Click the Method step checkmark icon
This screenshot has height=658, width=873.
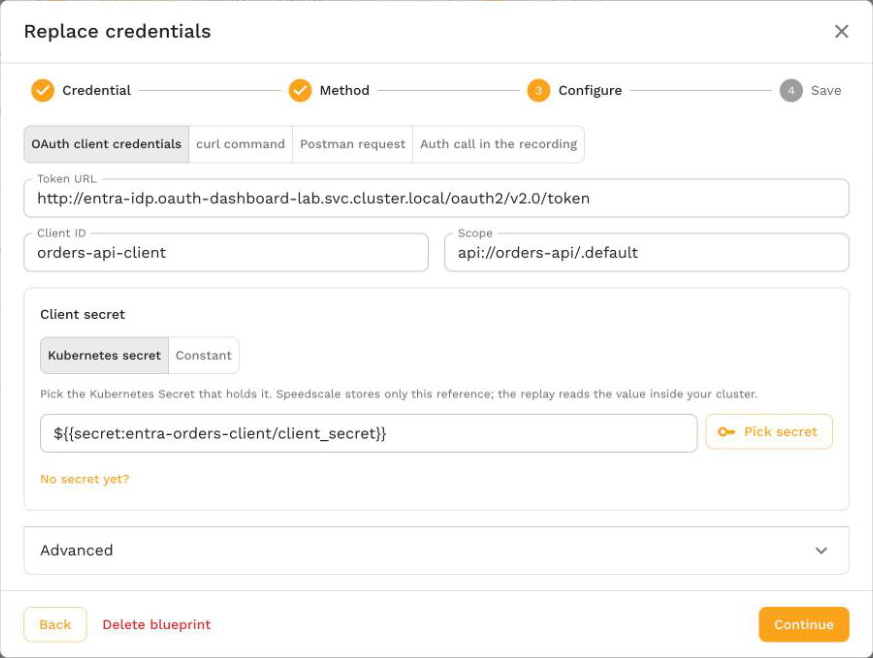click(x=300, y=90)
